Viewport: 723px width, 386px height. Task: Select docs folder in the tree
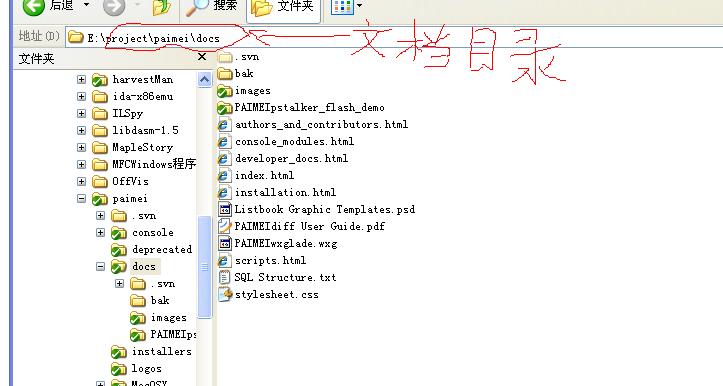click(144, 267)
